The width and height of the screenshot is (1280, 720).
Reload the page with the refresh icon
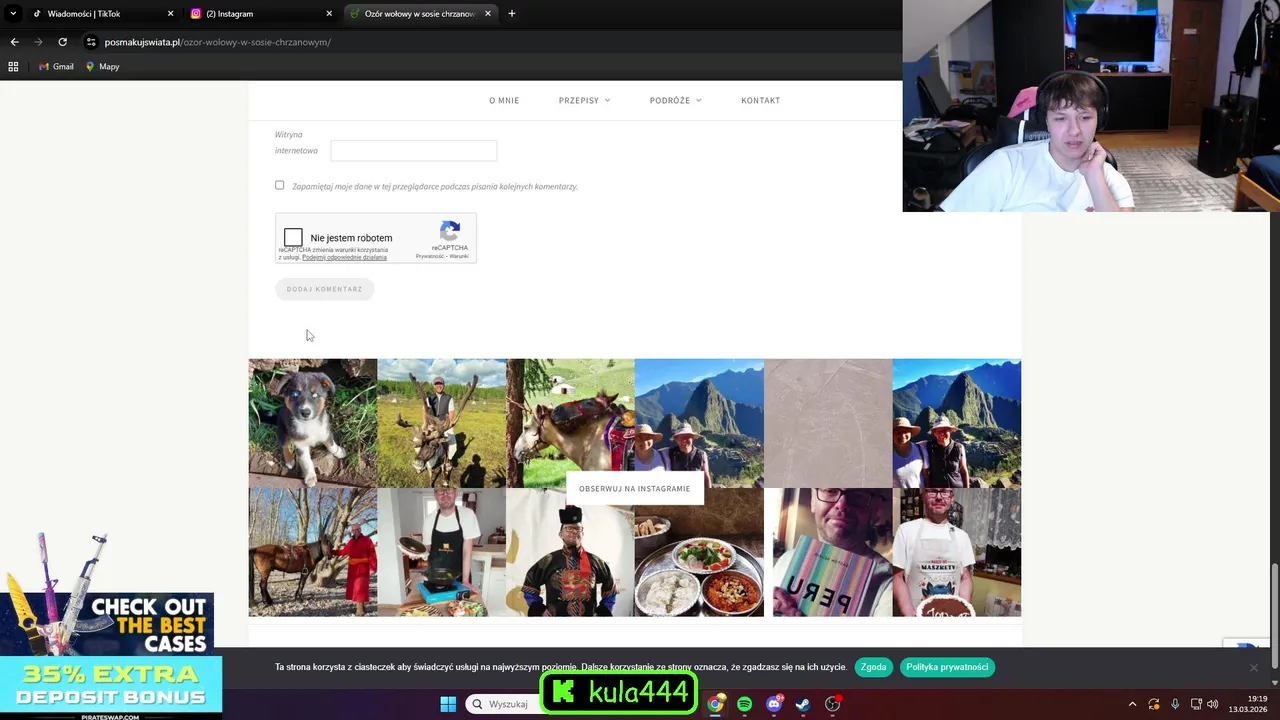point(62,42)
